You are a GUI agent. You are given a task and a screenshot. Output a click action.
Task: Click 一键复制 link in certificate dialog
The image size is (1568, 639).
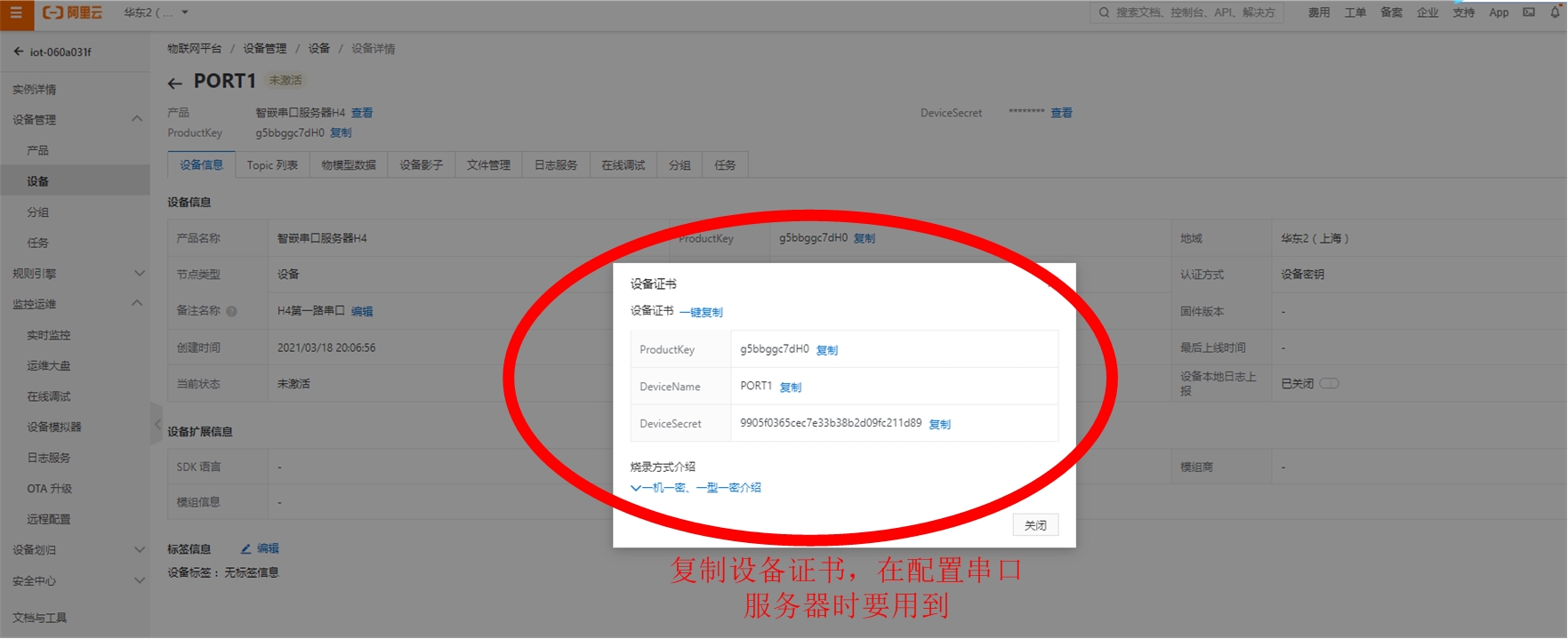tap(701, 312)
